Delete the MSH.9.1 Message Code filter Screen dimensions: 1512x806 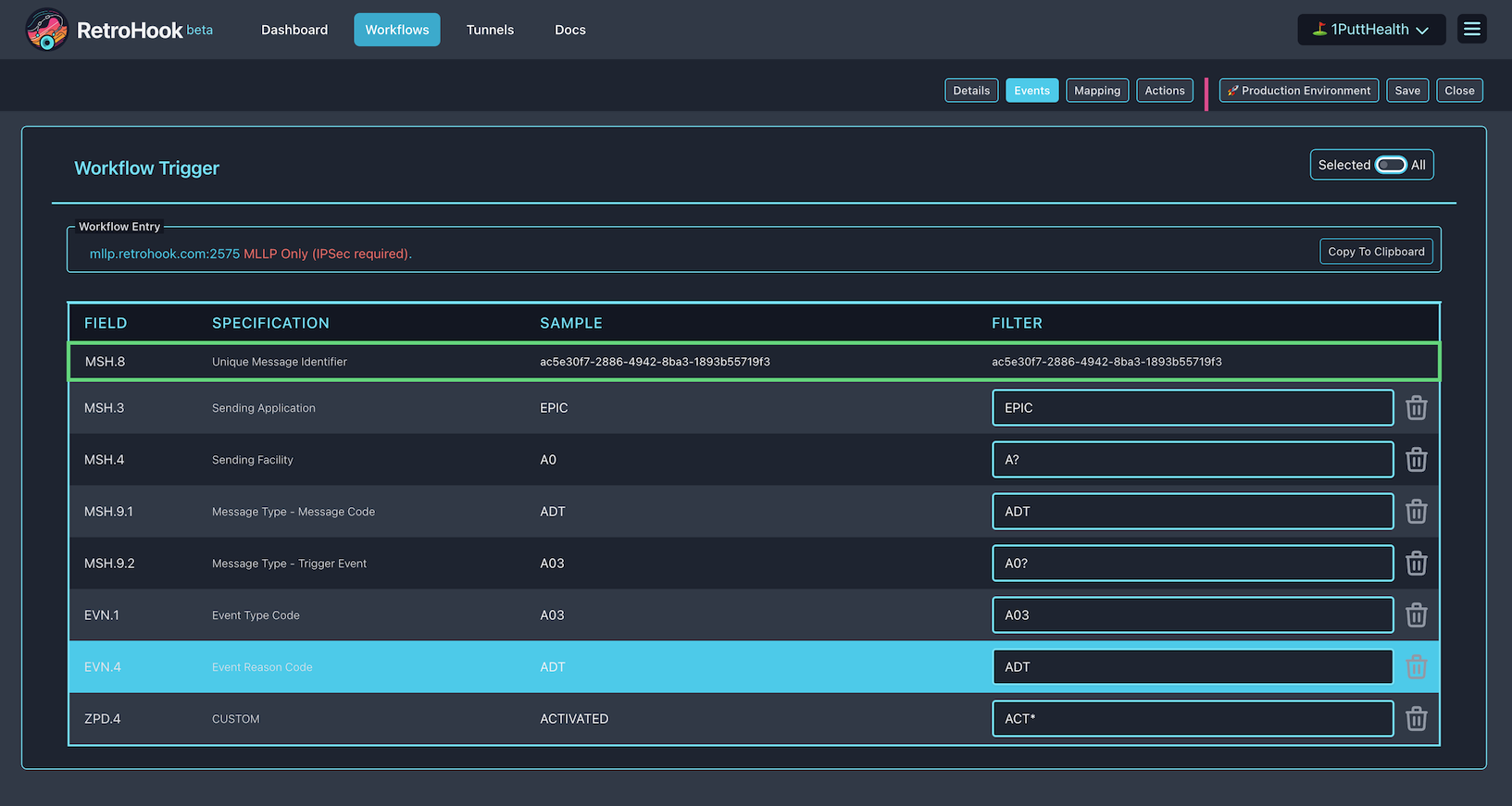1416,512
